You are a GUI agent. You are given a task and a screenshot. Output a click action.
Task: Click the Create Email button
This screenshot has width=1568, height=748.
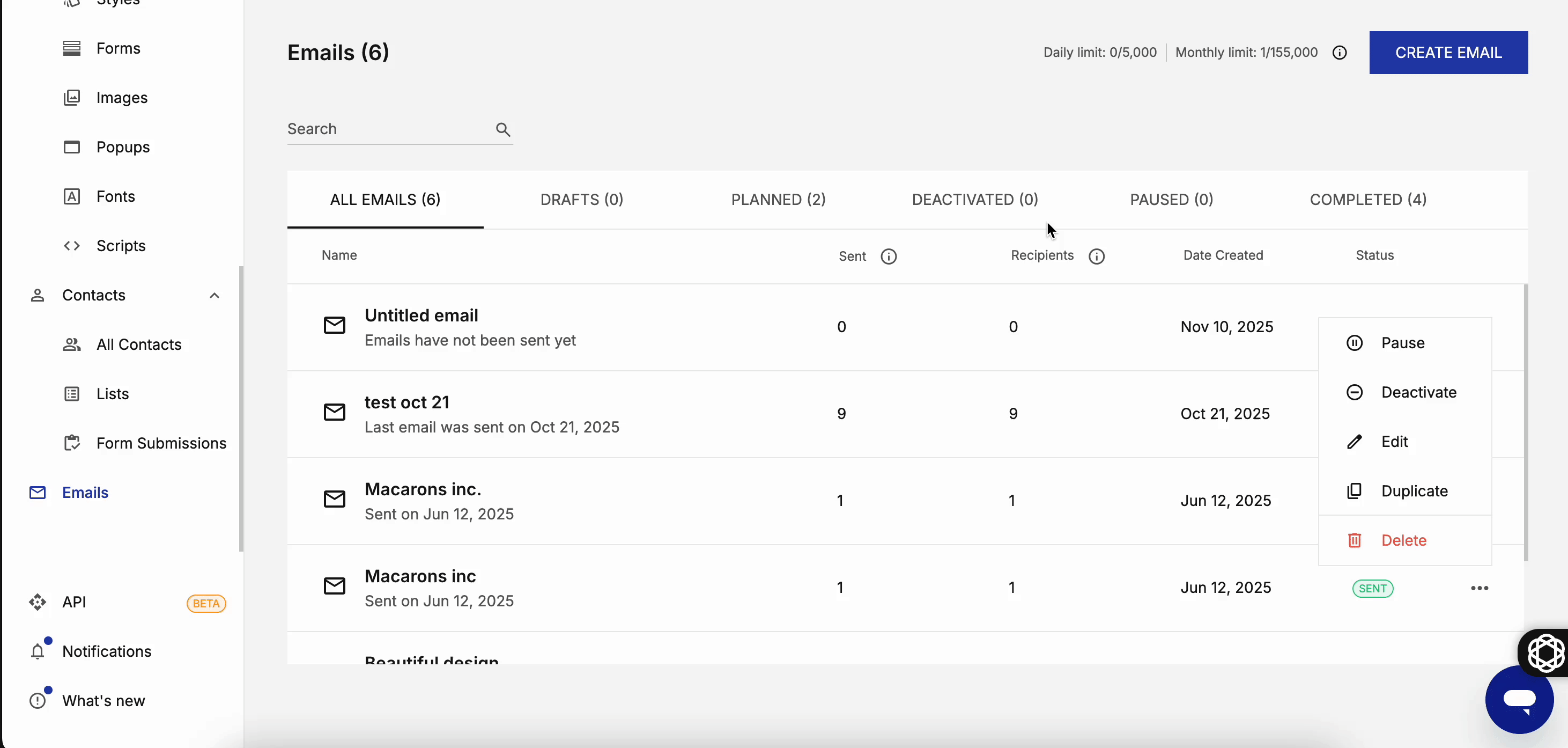click(1448, 53)
